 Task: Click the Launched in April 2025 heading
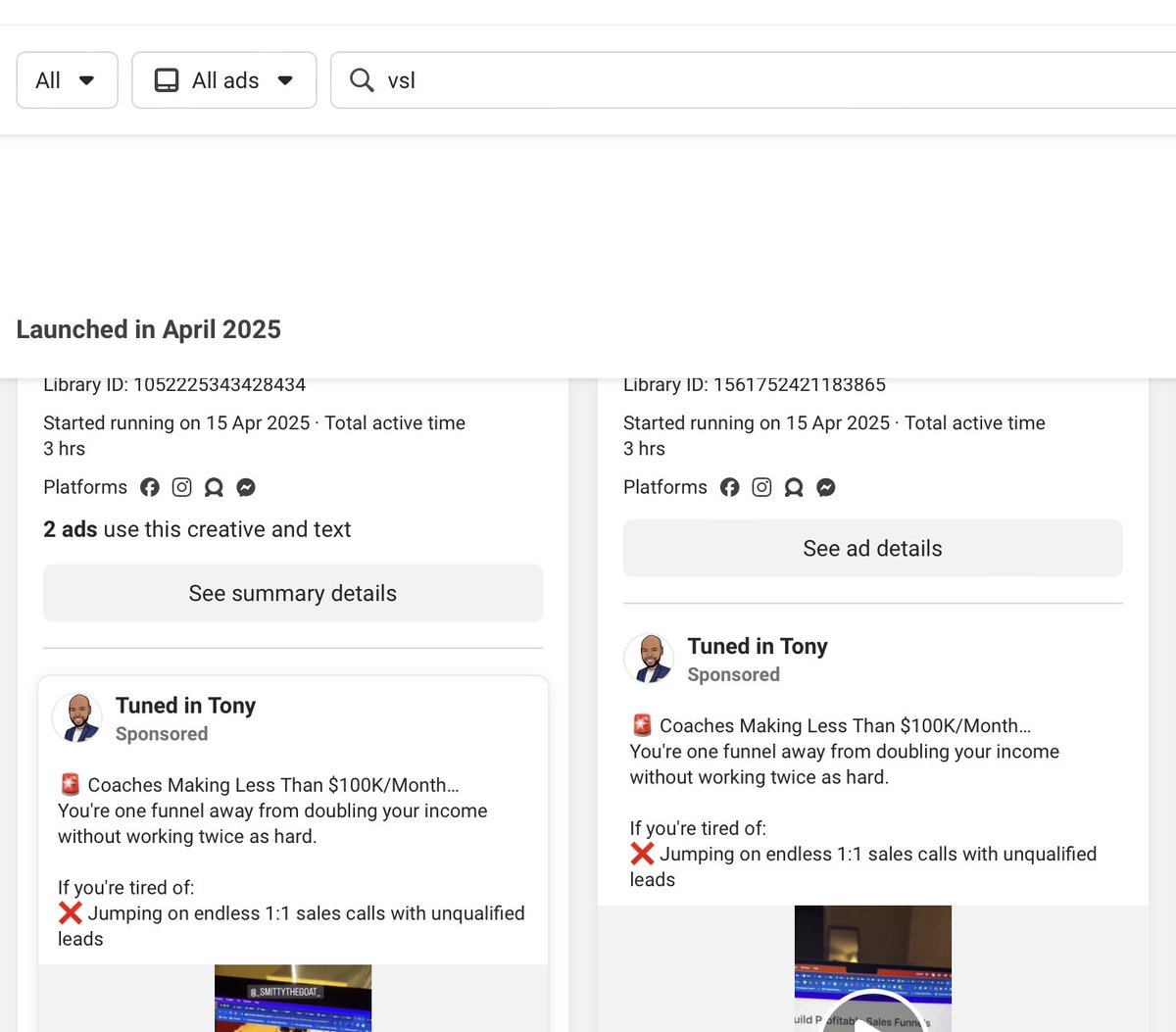[149, 329]
